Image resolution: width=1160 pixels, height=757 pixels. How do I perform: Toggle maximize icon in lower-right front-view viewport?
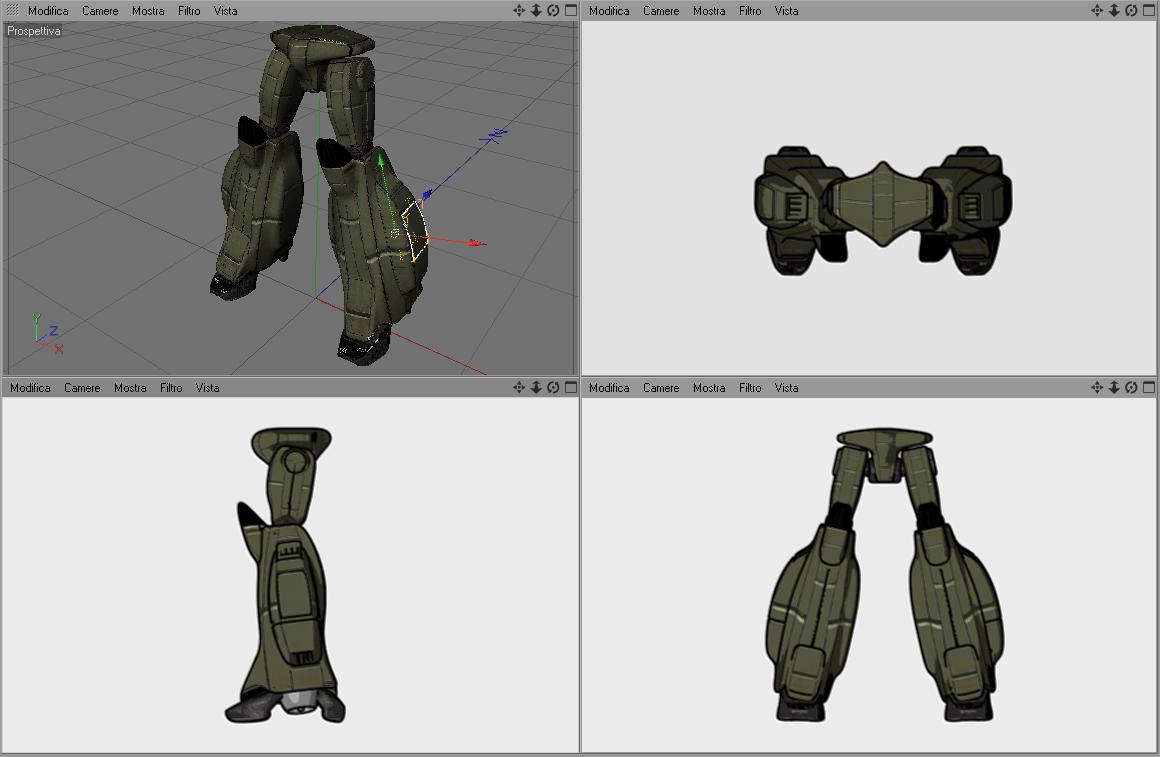[x=1149, y=387]
